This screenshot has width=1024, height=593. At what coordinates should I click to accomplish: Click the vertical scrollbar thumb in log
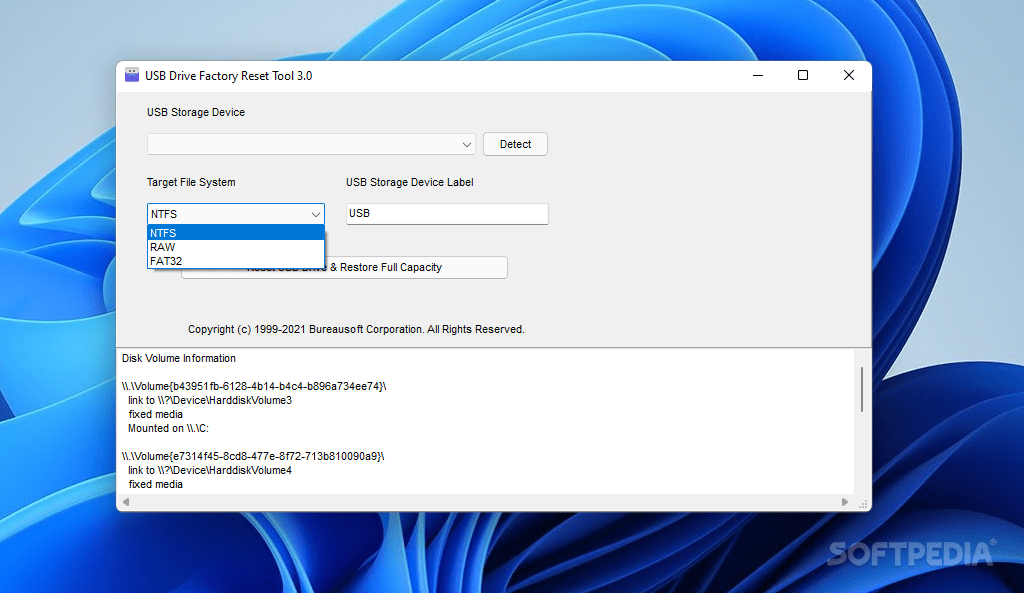point(862,389)
